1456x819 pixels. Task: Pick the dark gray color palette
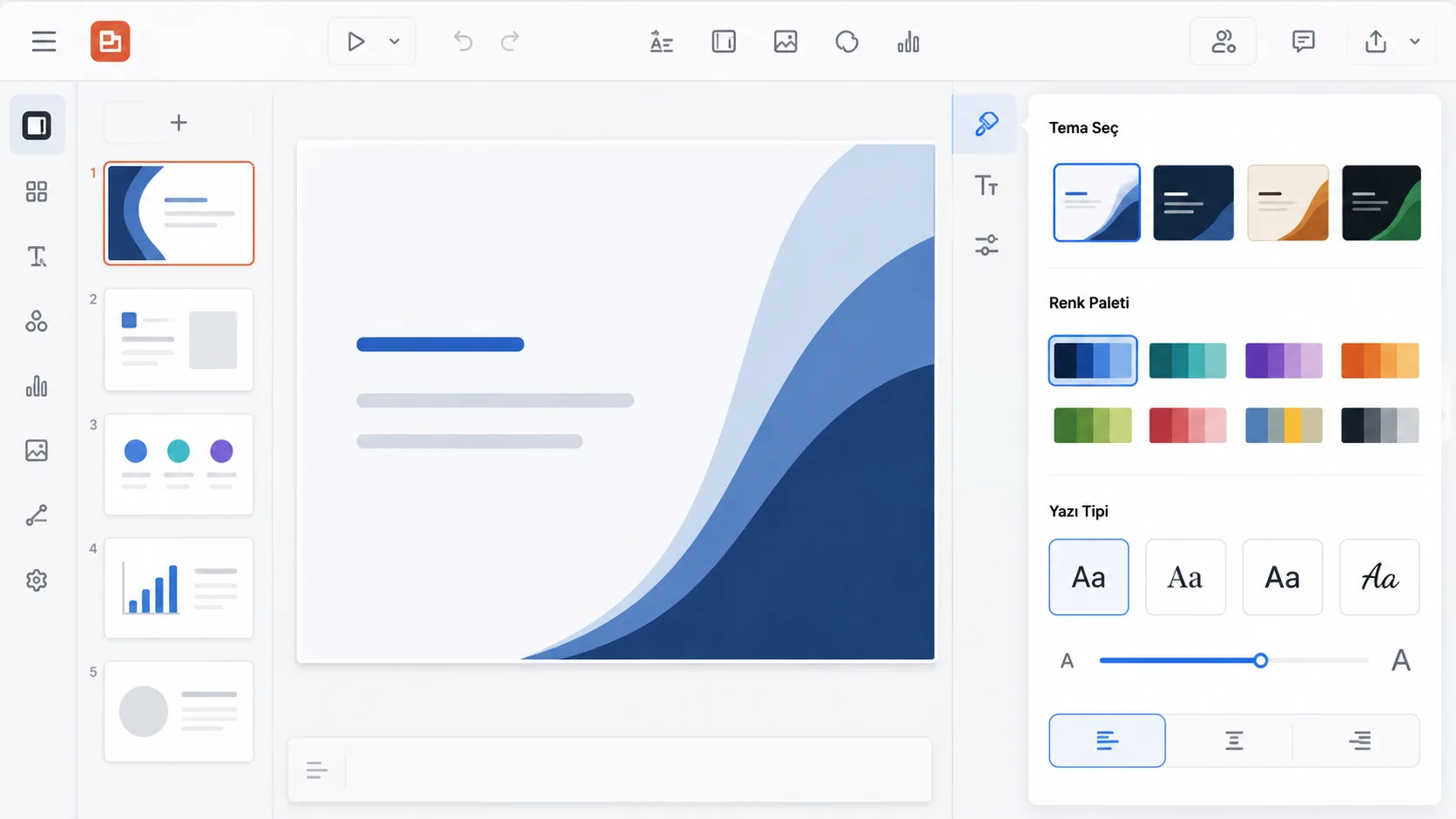[x=1380, y=426]
